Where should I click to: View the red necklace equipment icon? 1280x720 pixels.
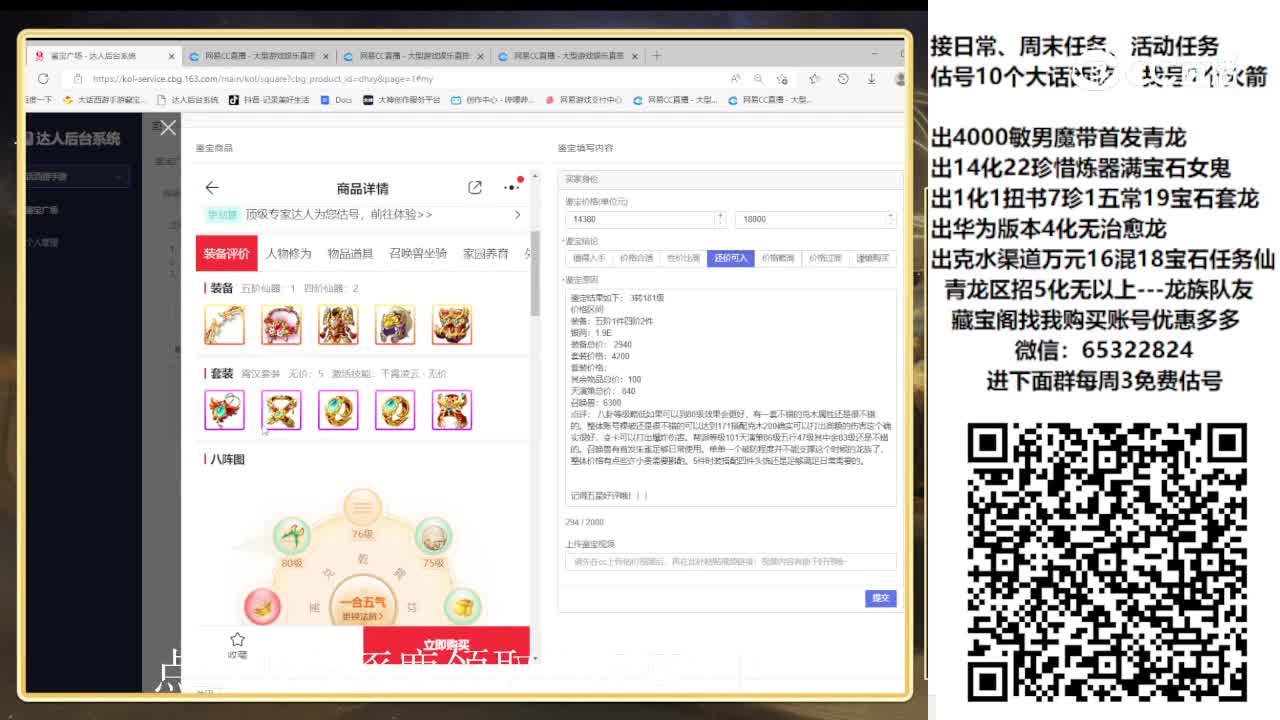coord(281,325)
